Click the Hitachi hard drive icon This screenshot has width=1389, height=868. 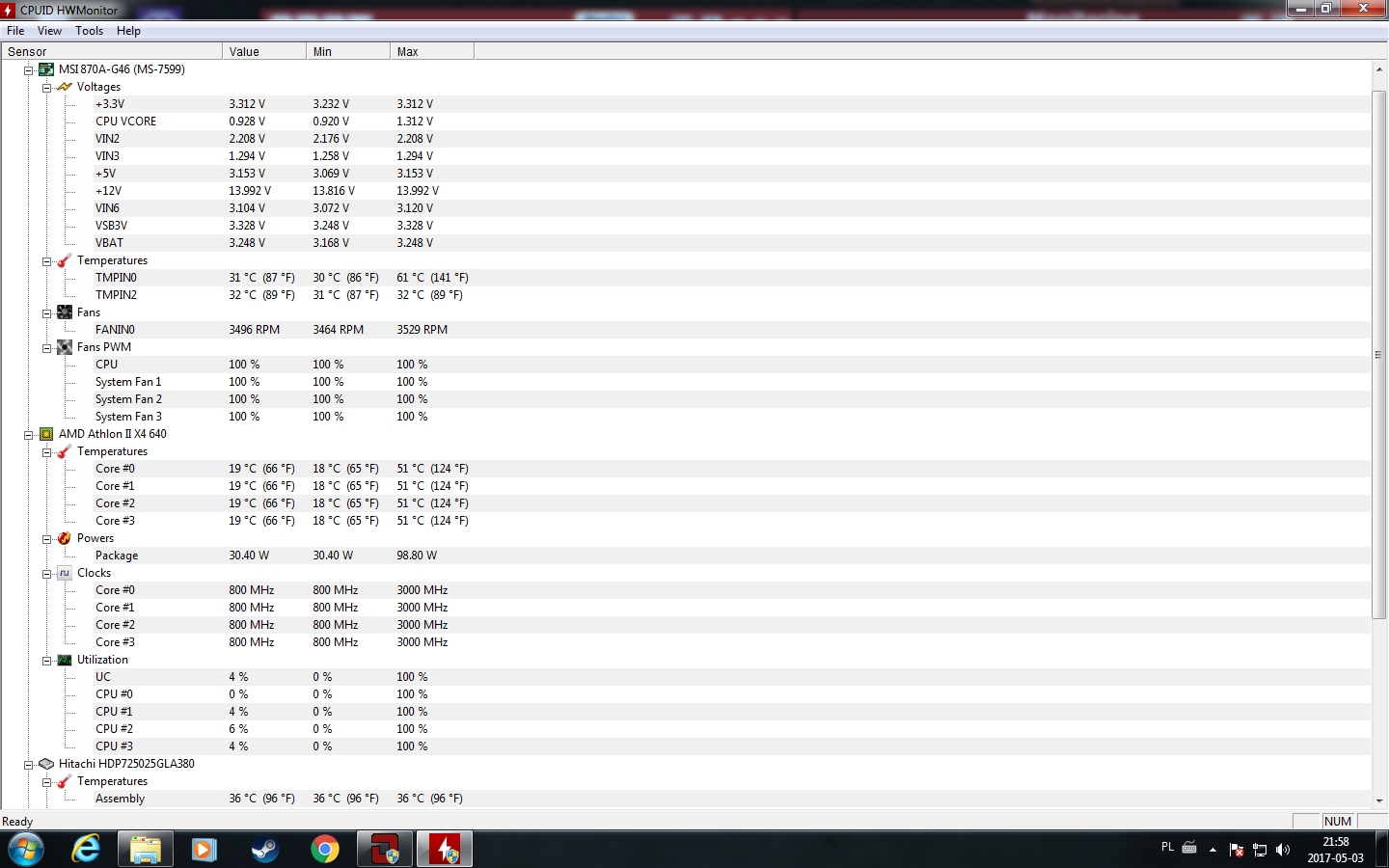coord(46,764)
